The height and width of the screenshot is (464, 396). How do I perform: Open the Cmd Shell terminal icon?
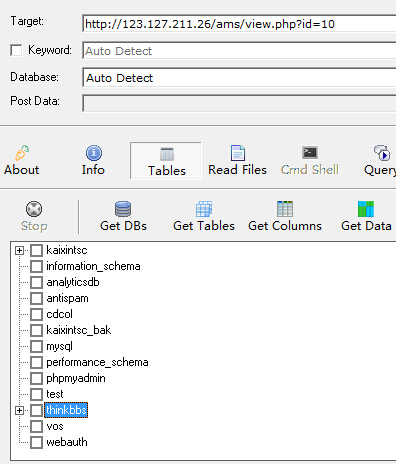point(310,153)
